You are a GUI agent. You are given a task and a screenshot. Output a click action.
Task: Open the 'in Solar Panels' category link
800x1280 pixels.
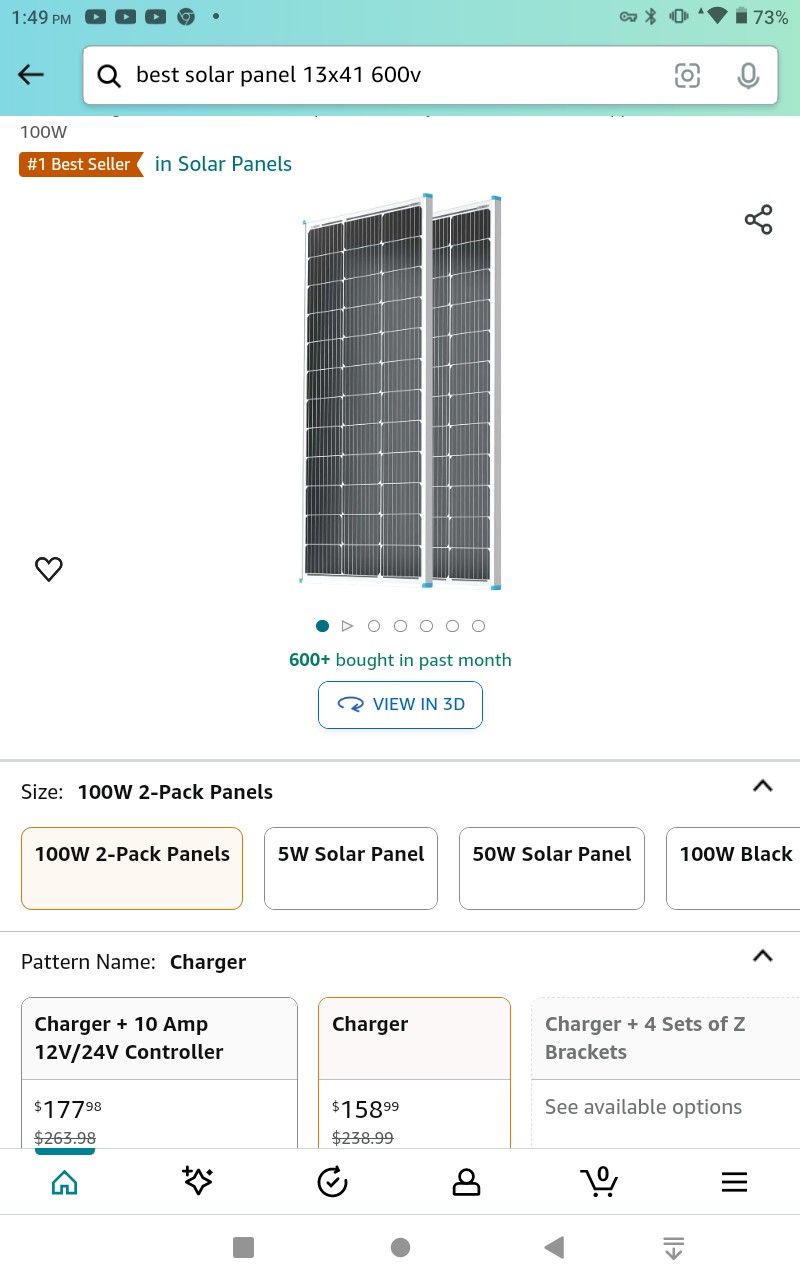223,164
